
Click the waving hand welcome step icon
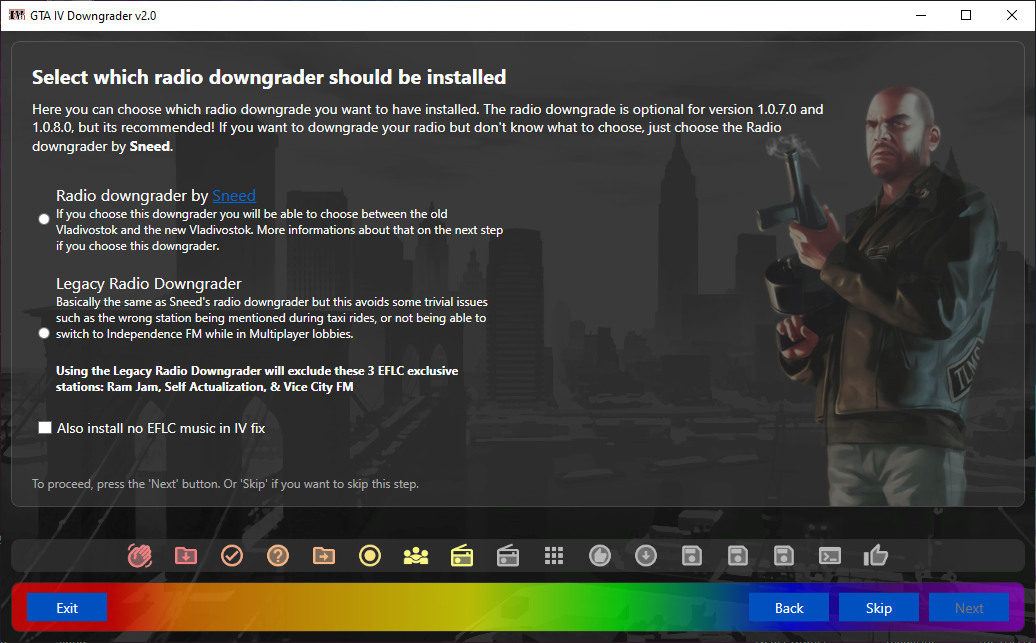pyautogui.click(x=139, y=555)
